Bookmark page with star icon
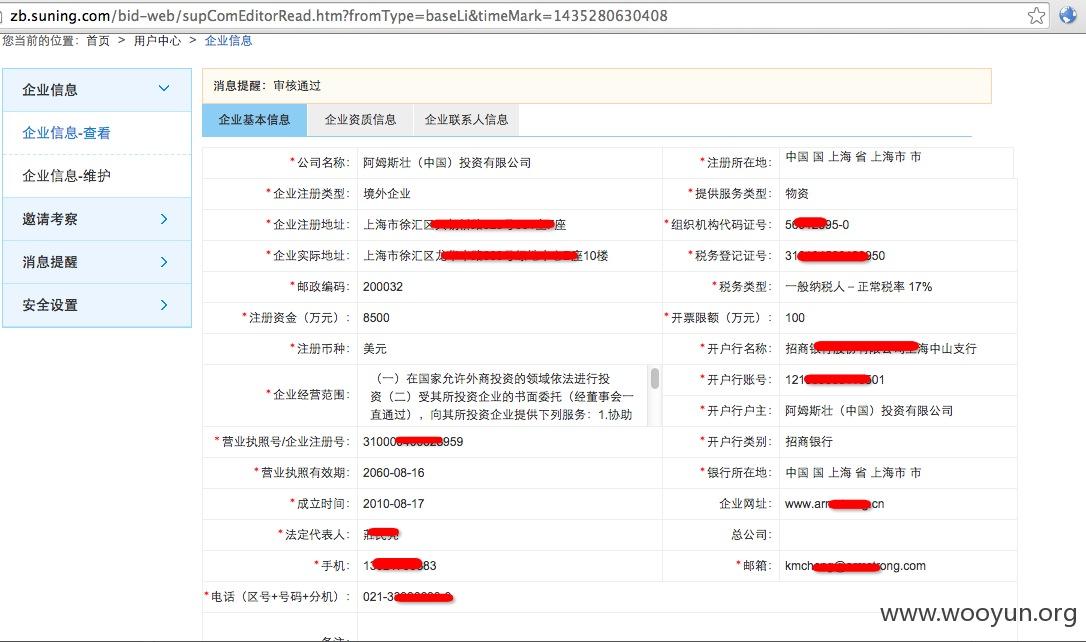Screen dimensions: 1086x642 [x=1036, y=15]
